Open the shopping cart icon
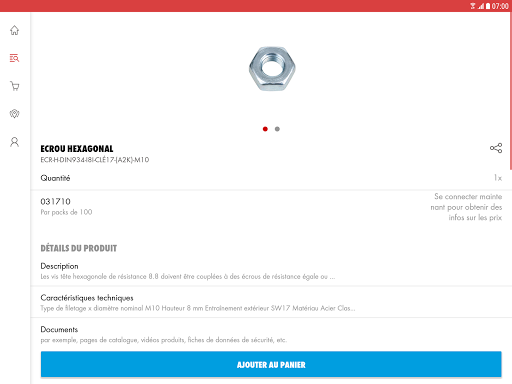The height and width of the screenshot is (384, 512). coord(14,86)
